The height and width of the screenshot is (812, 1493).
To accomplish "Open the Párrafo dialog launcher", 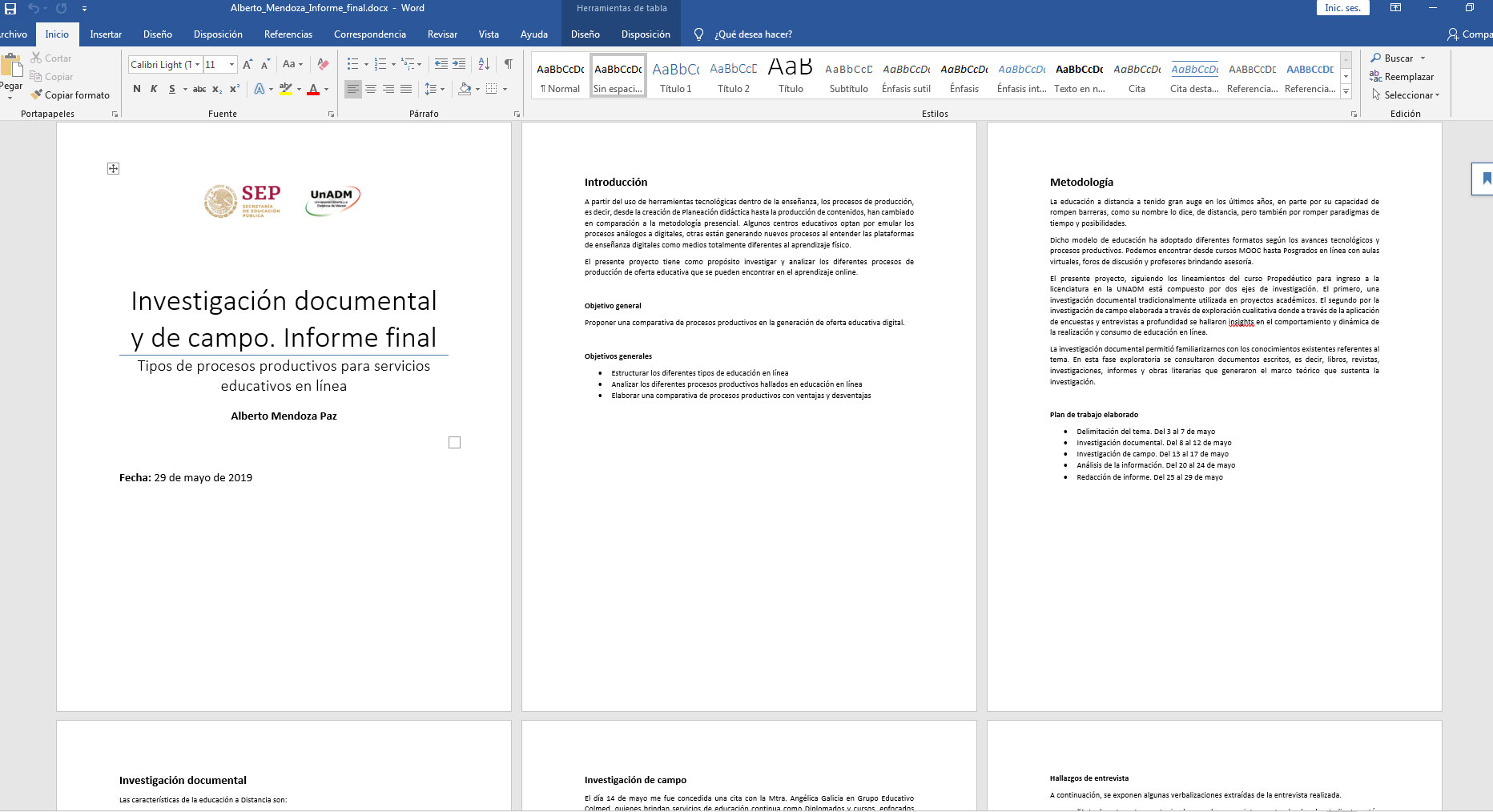I will [x=517, y=115].
